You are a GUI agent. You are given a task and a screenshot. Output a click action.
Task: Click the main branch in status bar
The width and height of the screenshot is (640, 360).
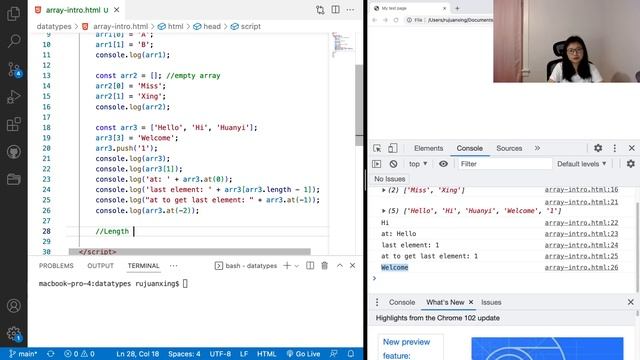[23, 354]
